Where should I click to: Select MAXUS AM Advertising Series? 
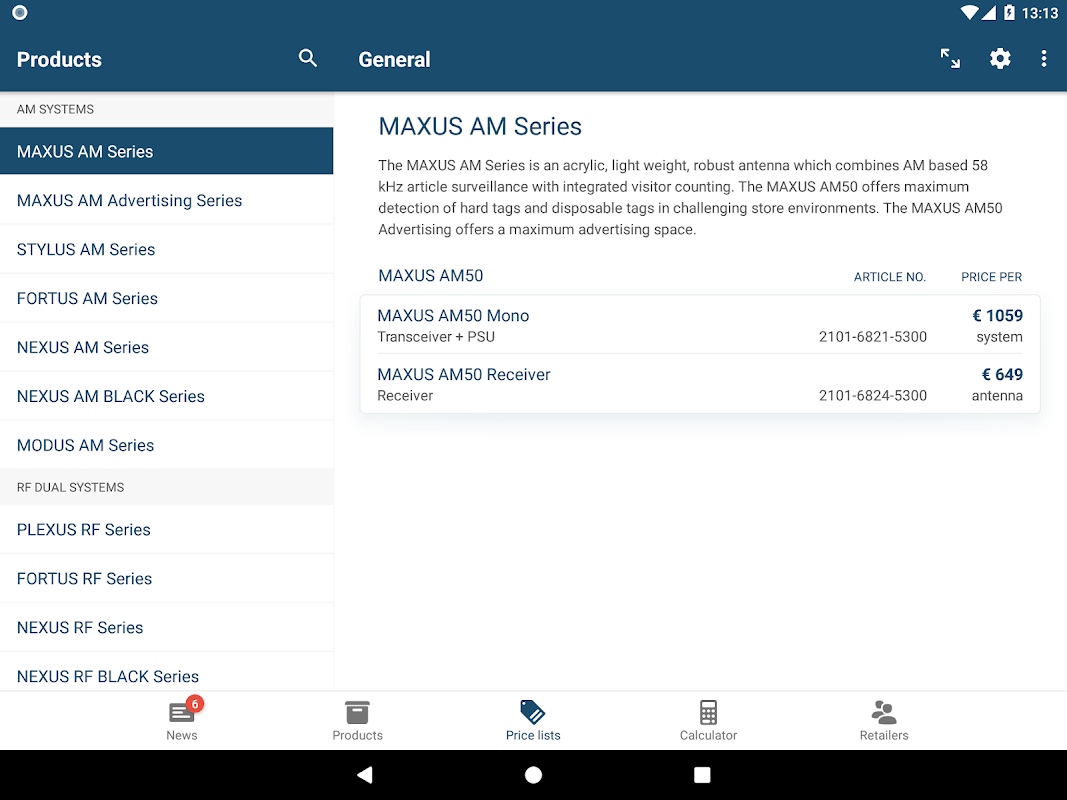(167, 200)
